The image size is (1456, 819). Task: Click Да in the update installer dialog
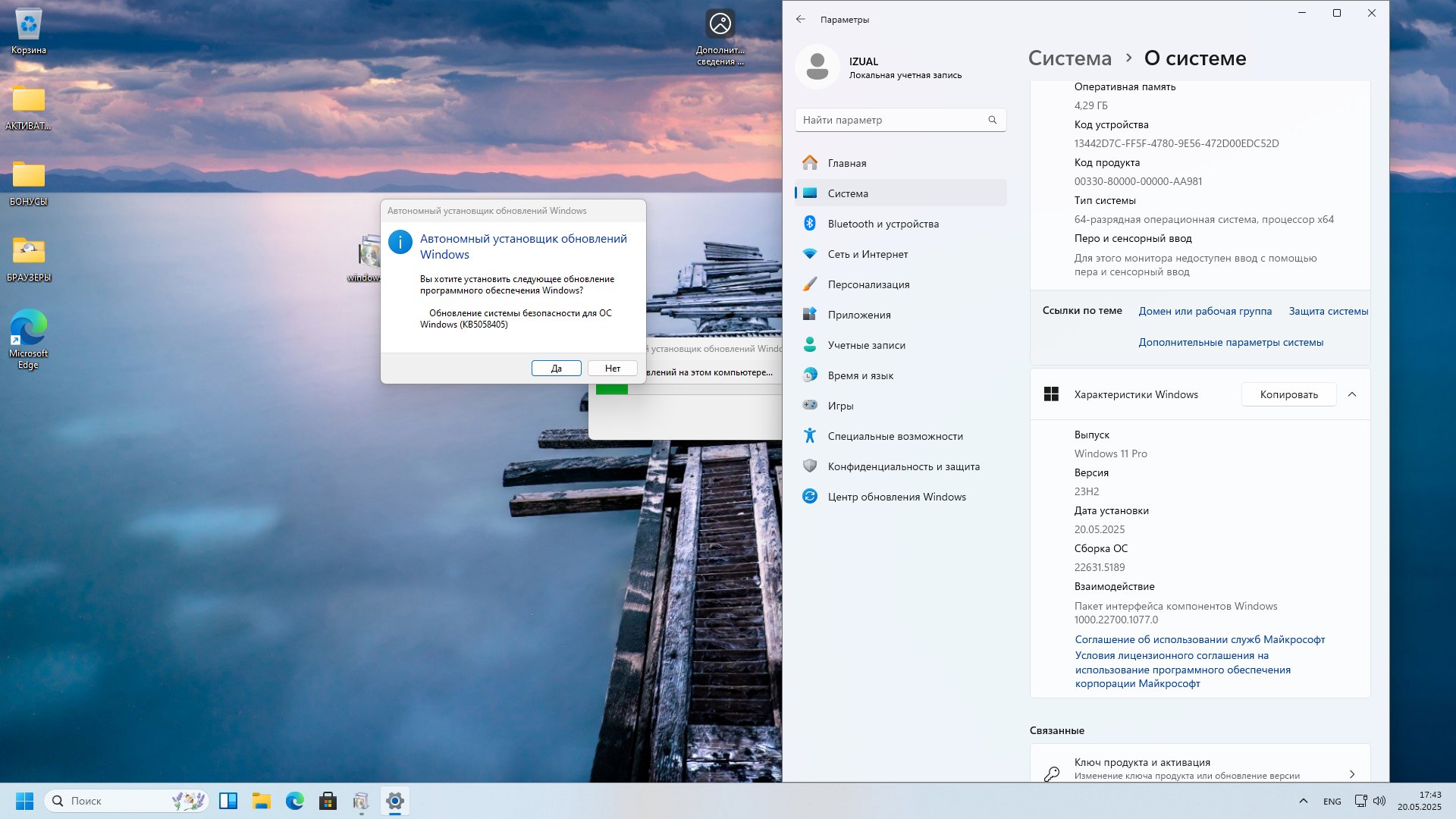(556, 369)
